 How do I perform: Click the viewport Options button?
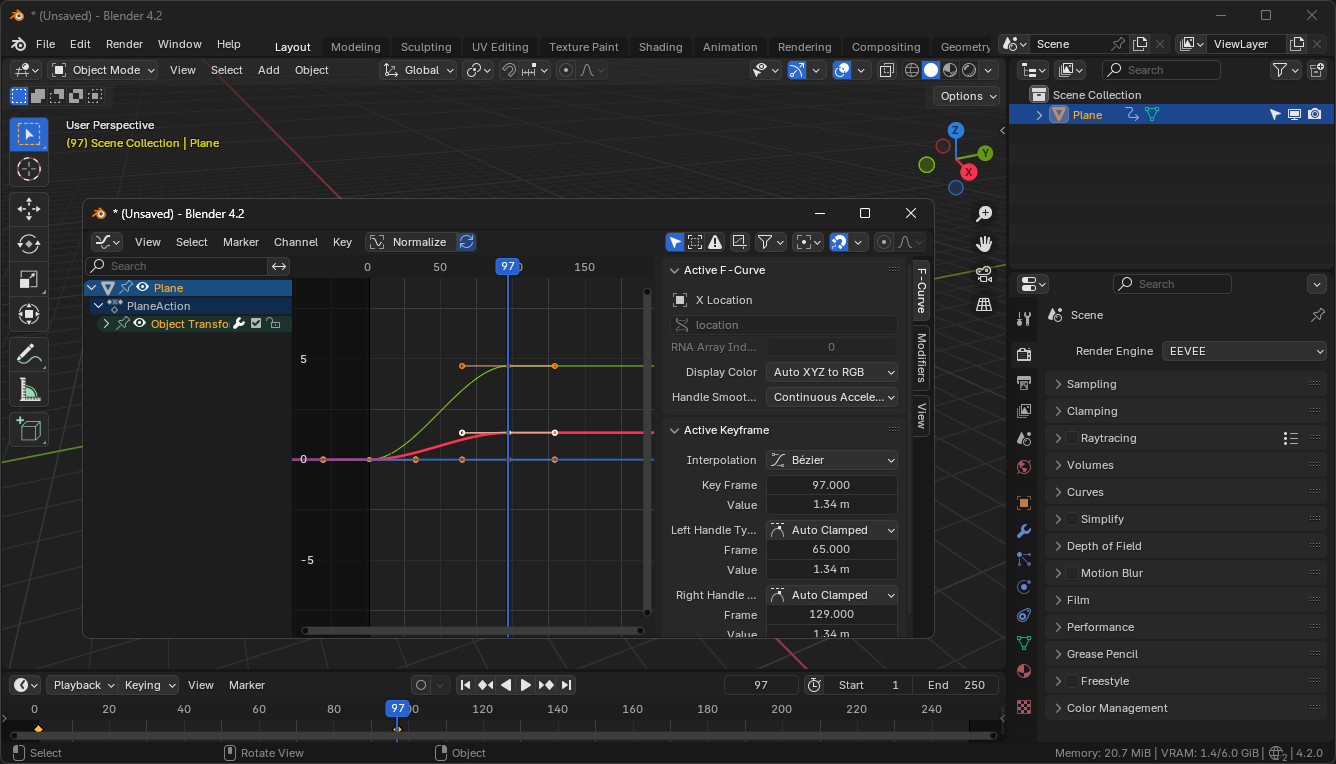pos(967,96)
